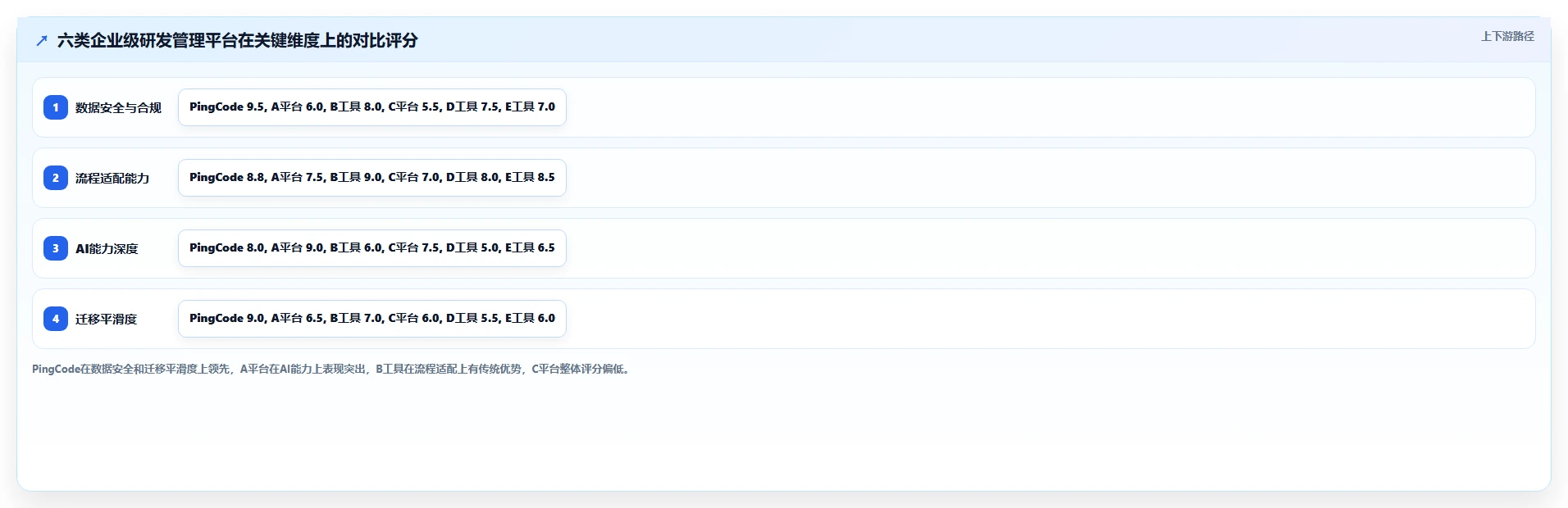Select the AI能力深度 row label
The height and width of the screenshot is (508, 1568).
pyautogui.click(x=107, y=248)
